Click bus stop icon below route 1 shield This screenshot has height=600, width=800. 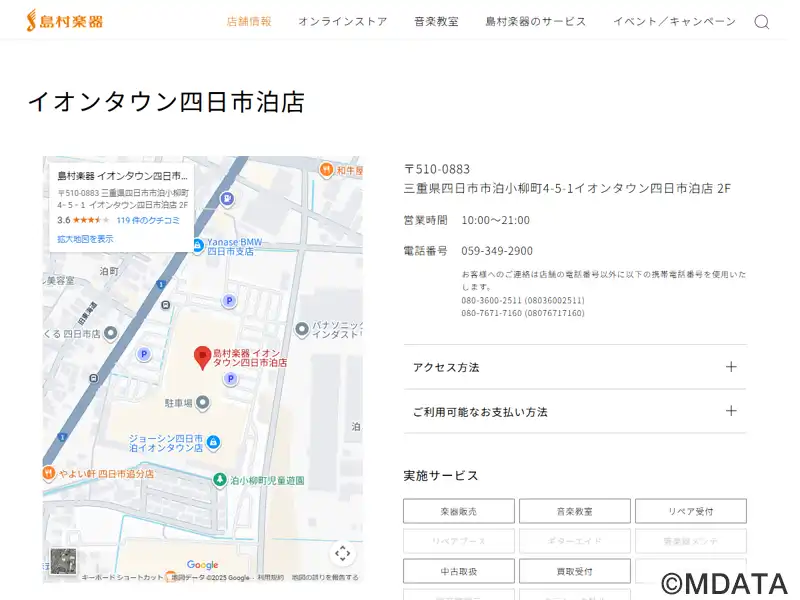[165, 305]
